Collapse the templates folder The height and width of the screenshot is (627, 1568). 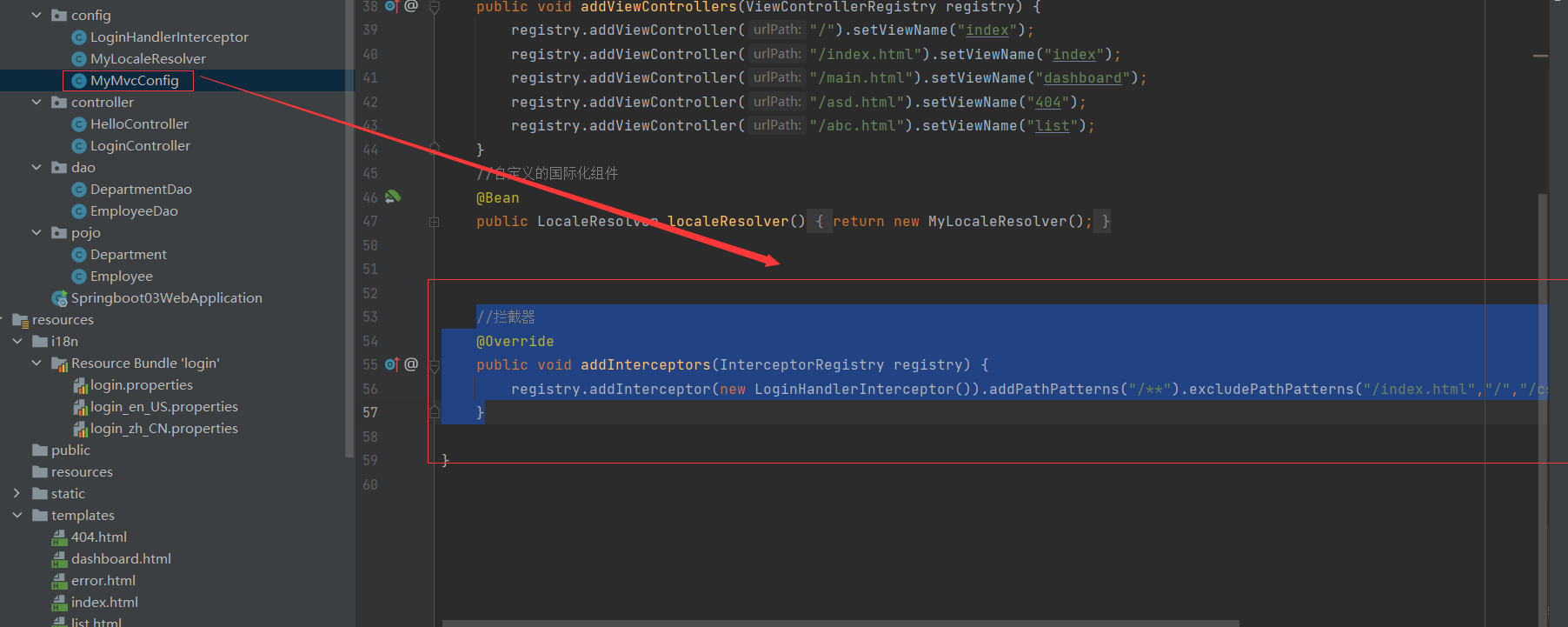[x=17, y=516]
